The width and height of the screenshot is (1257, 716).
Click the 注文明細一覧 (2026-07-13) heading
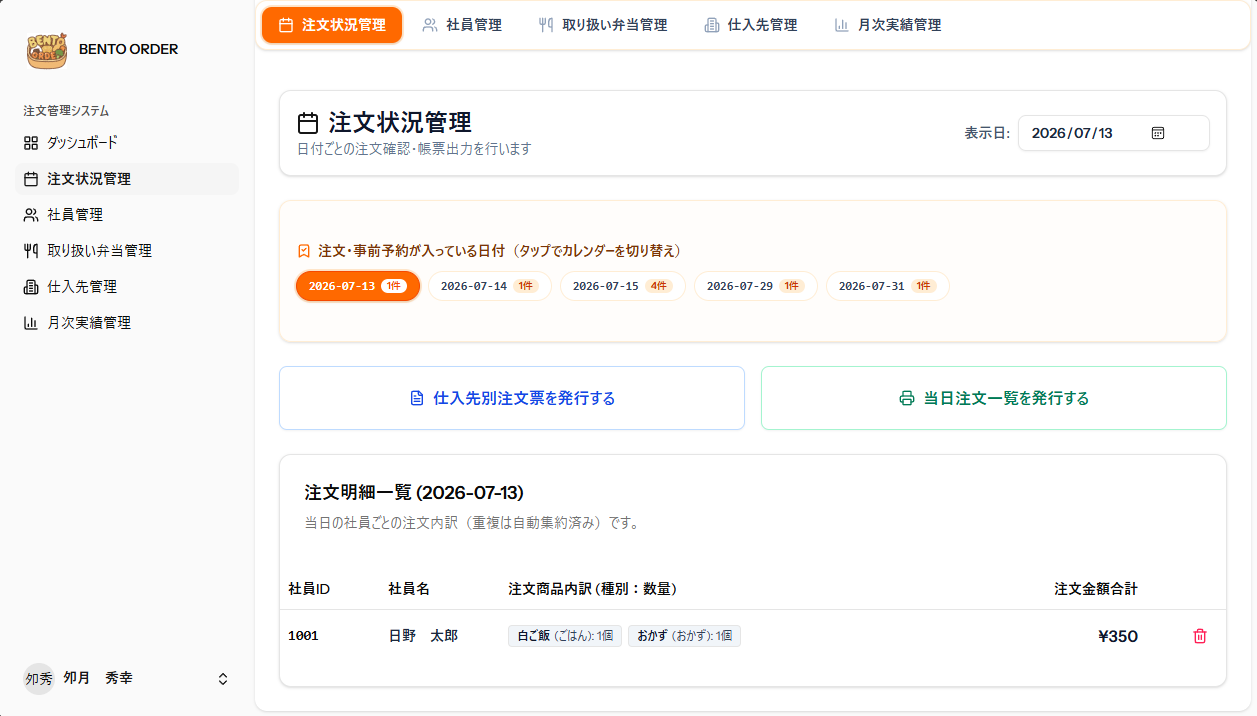tap(414, 493)
